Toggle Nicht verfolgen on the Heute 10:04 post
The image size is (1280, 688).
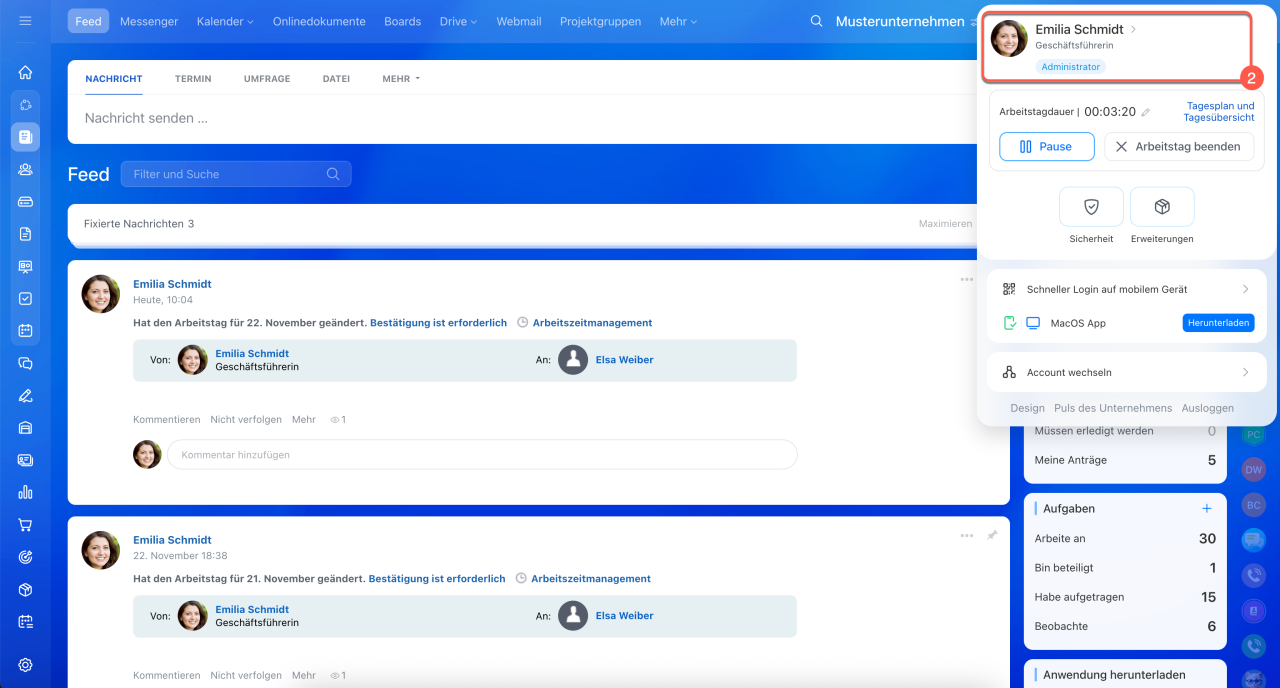tap(246, 420)
